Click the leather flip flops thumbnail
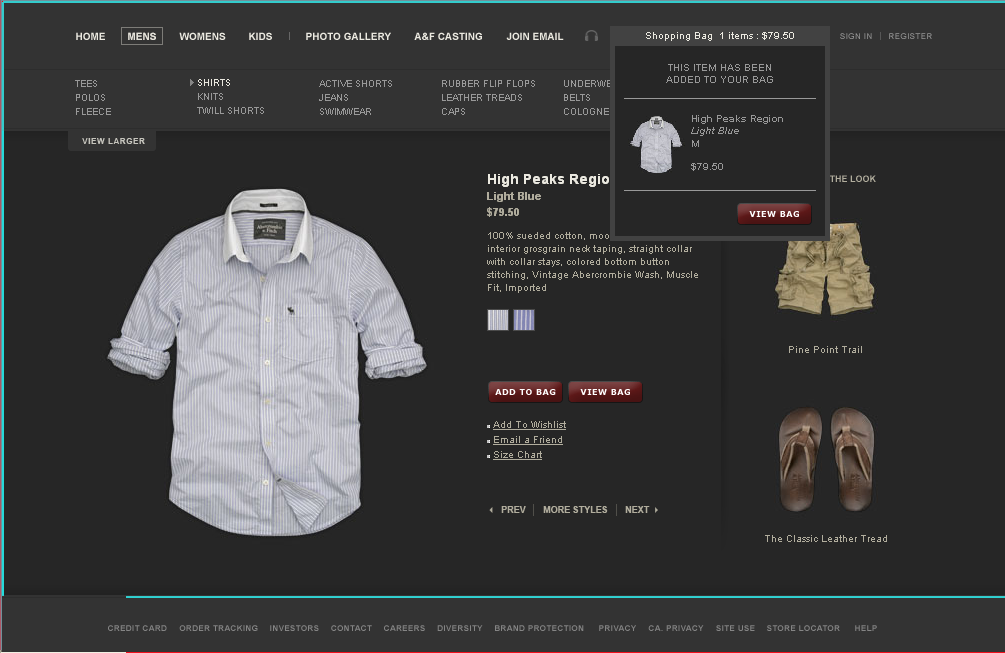This screenshot has height=653, width=1005. point(826,459)
